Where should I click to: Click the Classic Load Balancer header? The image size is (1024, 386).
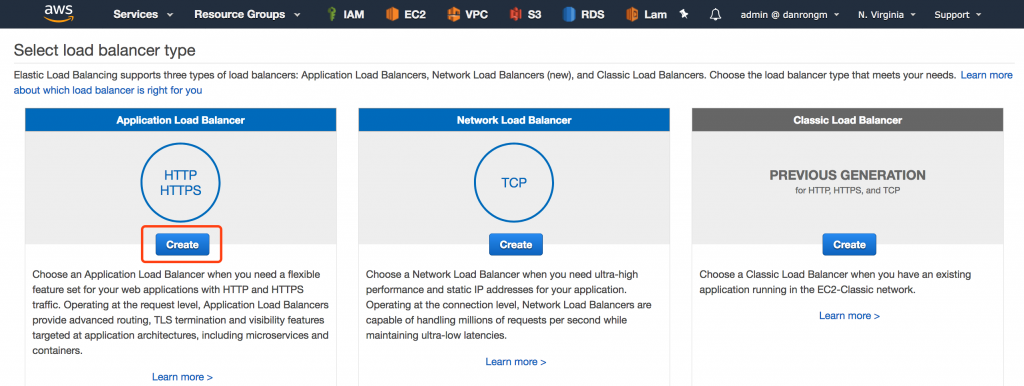(x=848, y=120)
